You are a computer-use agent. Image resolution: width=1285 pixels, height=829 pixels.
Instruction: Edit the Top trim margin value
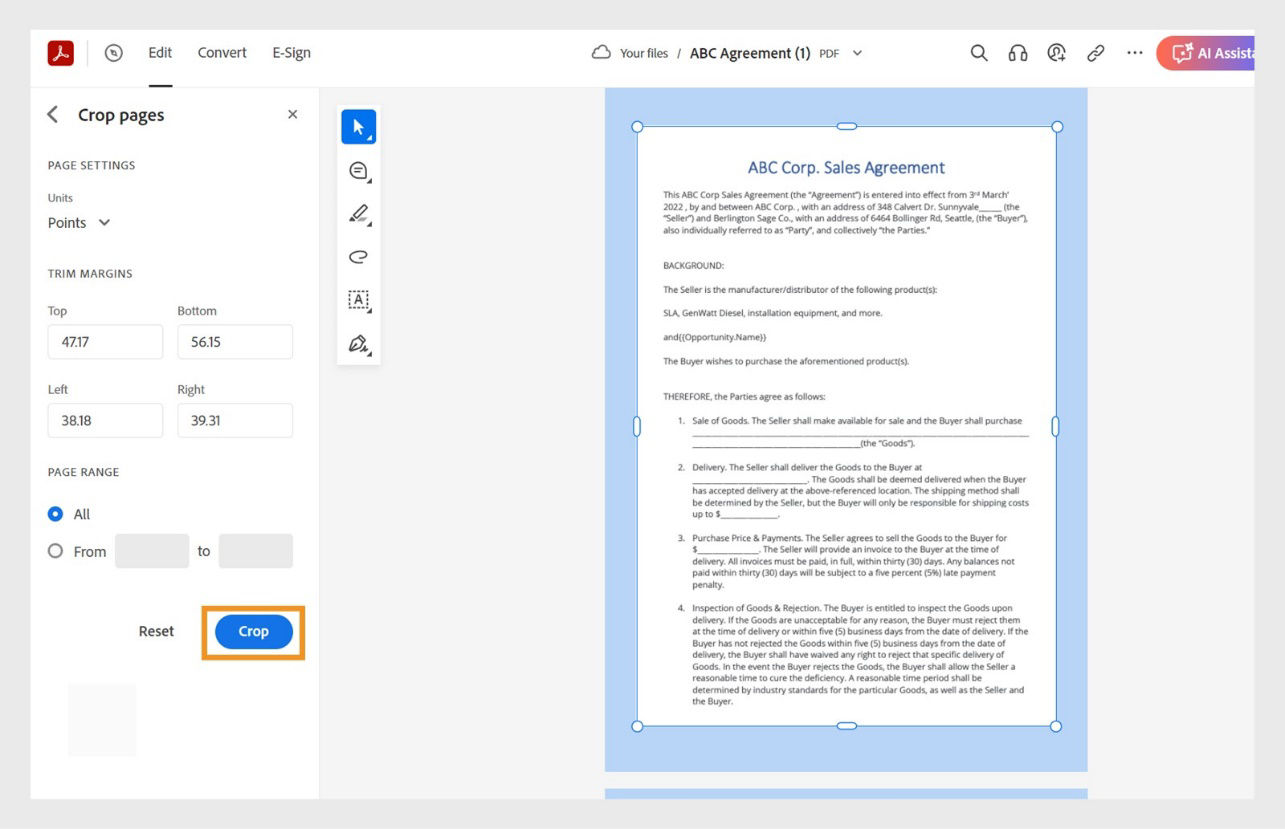point(105,341)
